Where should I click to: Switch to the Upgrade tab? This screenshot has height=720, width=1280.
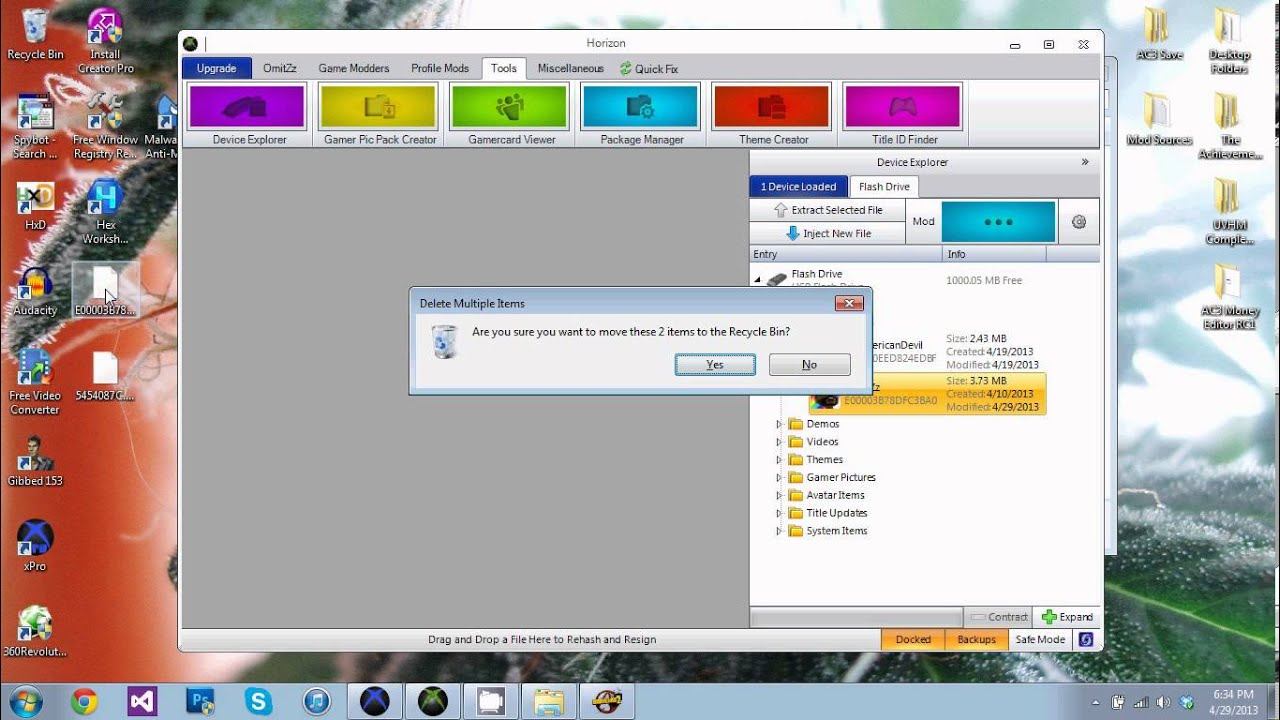(216, 68)
